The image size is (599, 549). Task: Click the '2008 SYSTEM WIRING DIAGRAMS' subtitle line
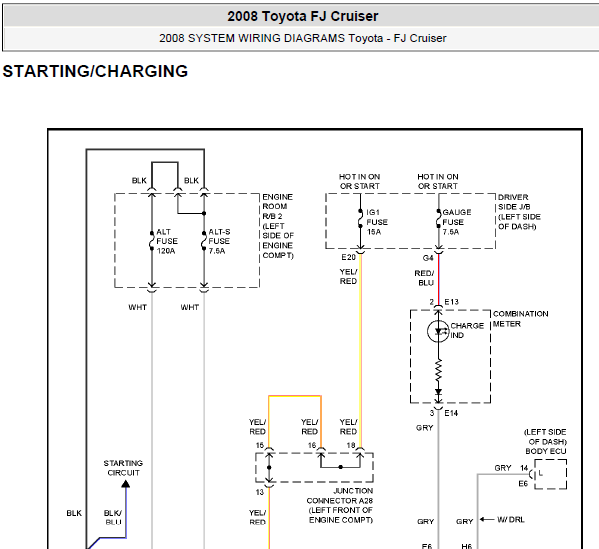coord(303,38)
